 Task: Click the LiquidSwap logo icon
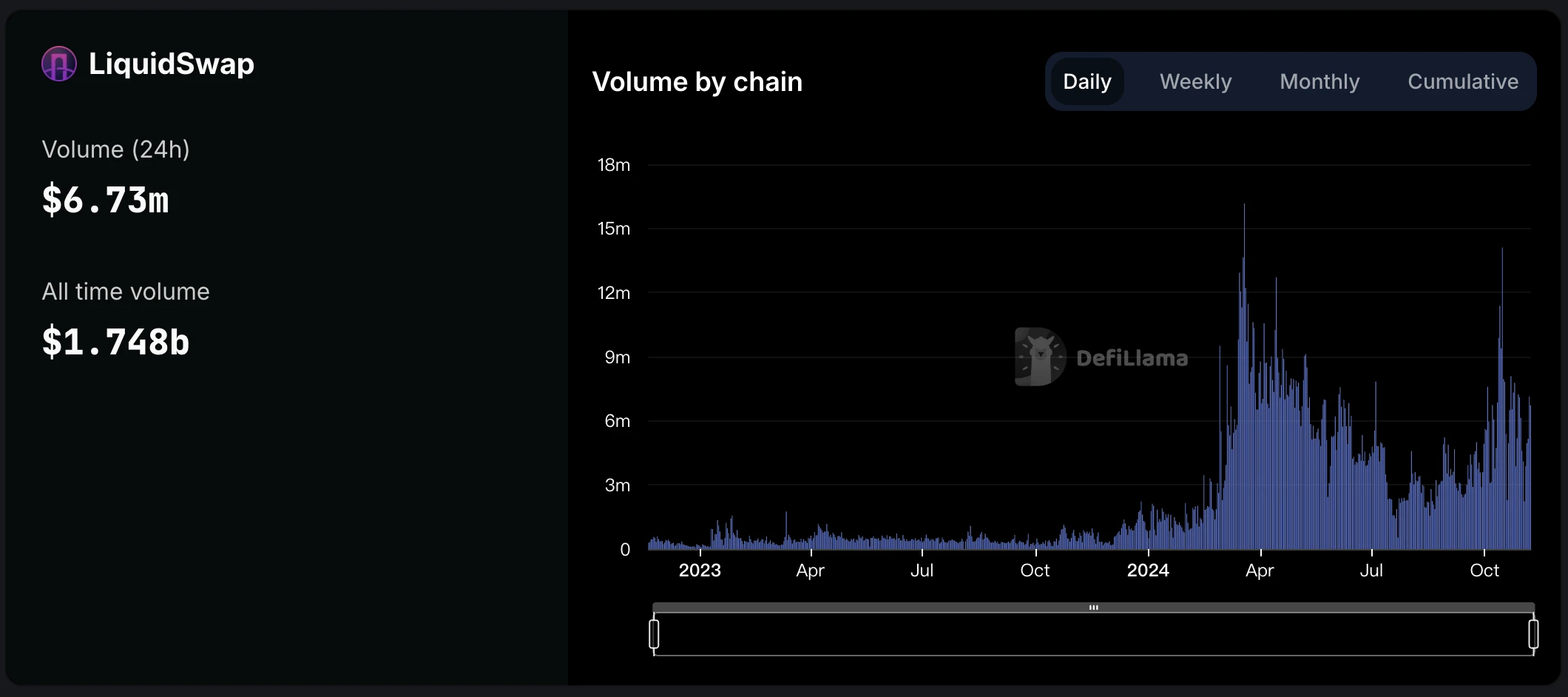click(x=59, y=64)
